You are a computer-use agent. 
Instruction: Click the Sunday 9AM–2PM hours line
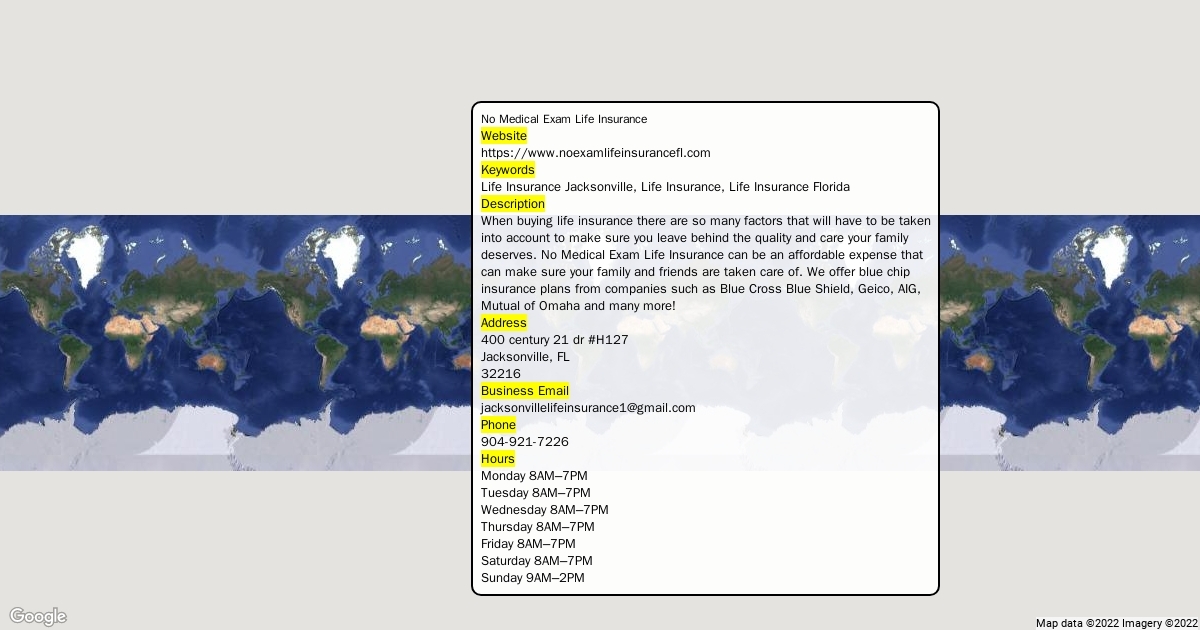(532, 578)
